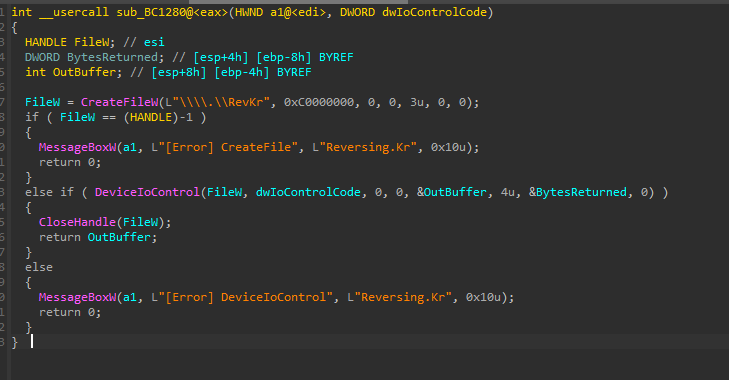Click the 3u argument in CreateFileW

coord(417,102)
